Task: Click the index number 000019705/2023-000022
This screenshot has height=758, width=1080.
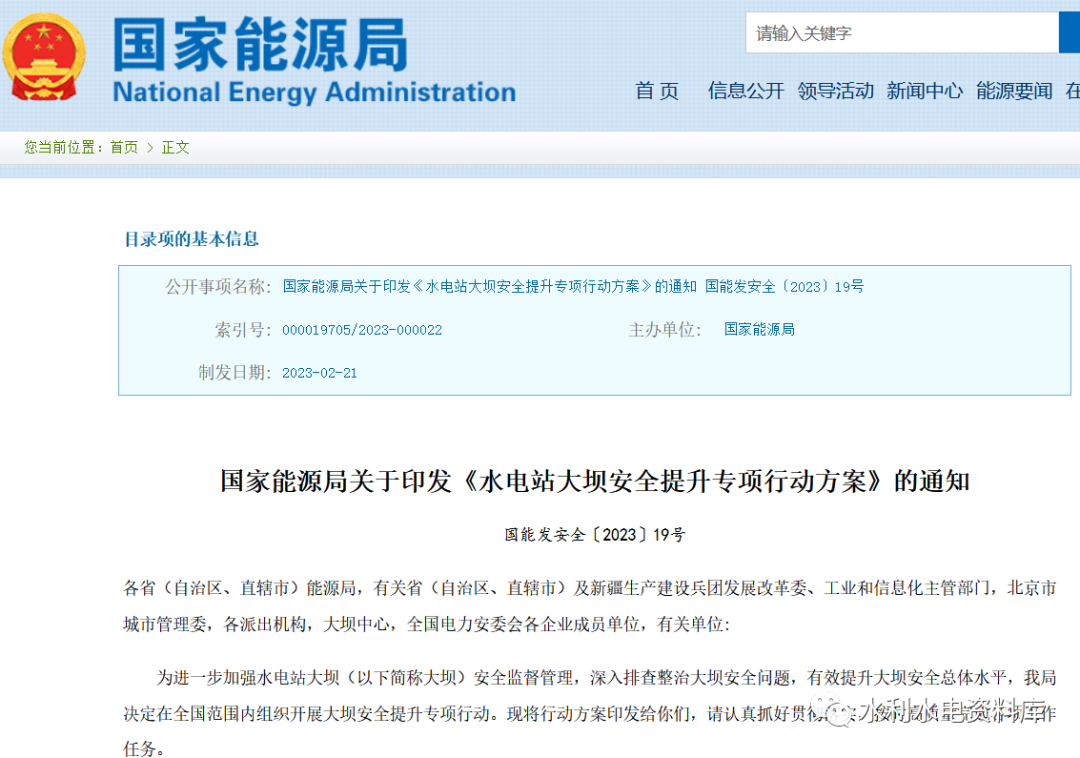Action: pos(362,330)
